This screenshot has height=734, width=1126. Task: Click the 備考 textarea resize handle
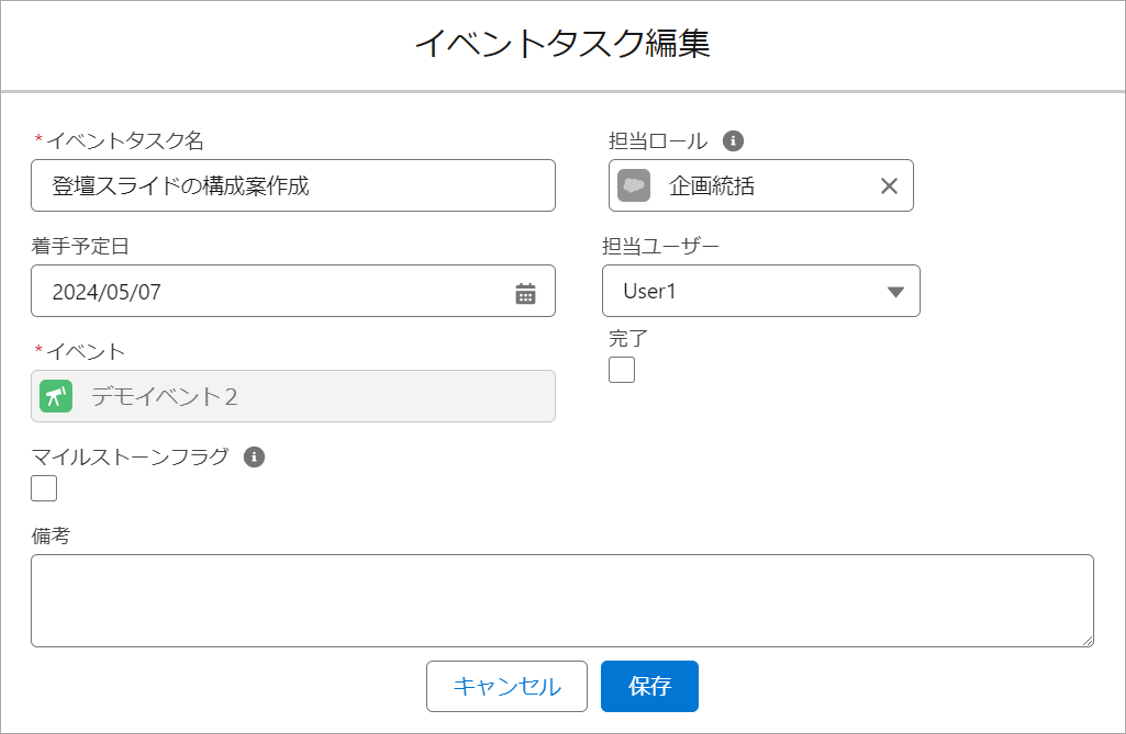point(1087,641)
